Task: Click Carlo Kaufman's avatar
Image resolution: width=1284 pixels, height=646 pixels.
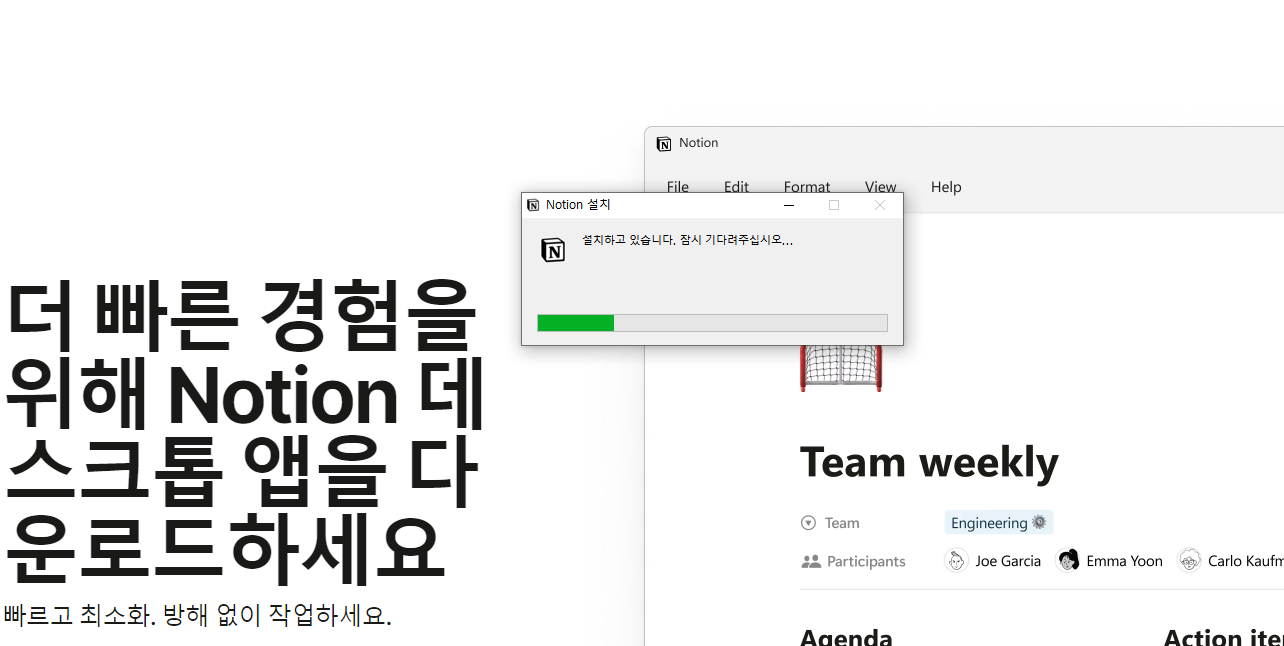Action: click(1189, 561)
